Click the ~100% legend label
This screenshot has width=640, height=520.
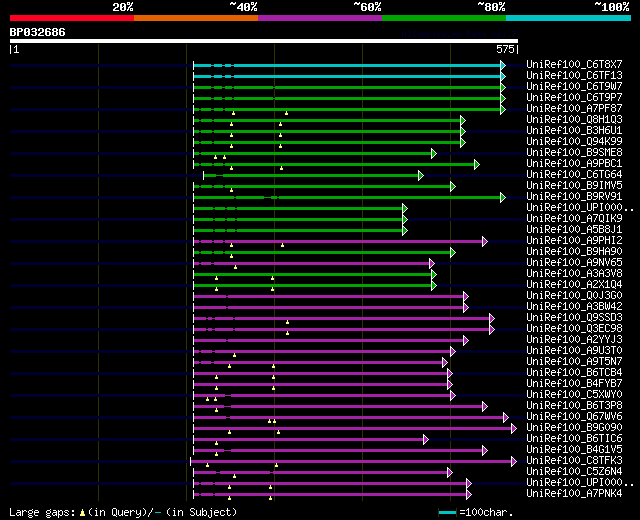point(612,7)
